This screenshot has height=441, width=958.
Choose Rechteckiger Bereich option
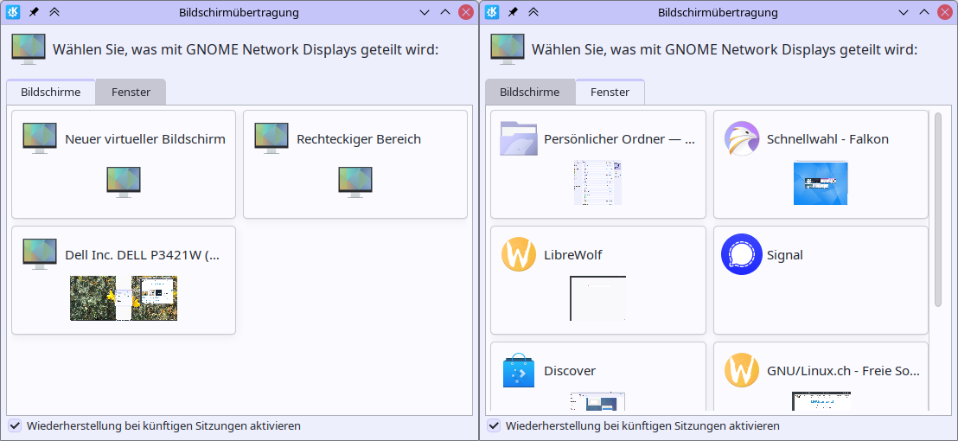356,164
